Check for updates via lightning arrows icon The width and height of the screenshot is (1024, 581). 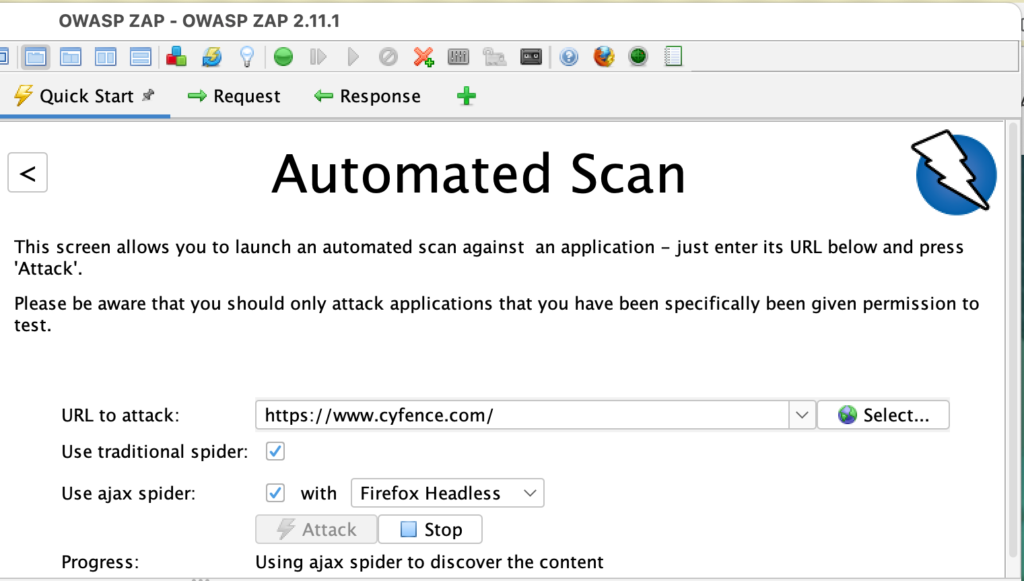coord(212,57)
